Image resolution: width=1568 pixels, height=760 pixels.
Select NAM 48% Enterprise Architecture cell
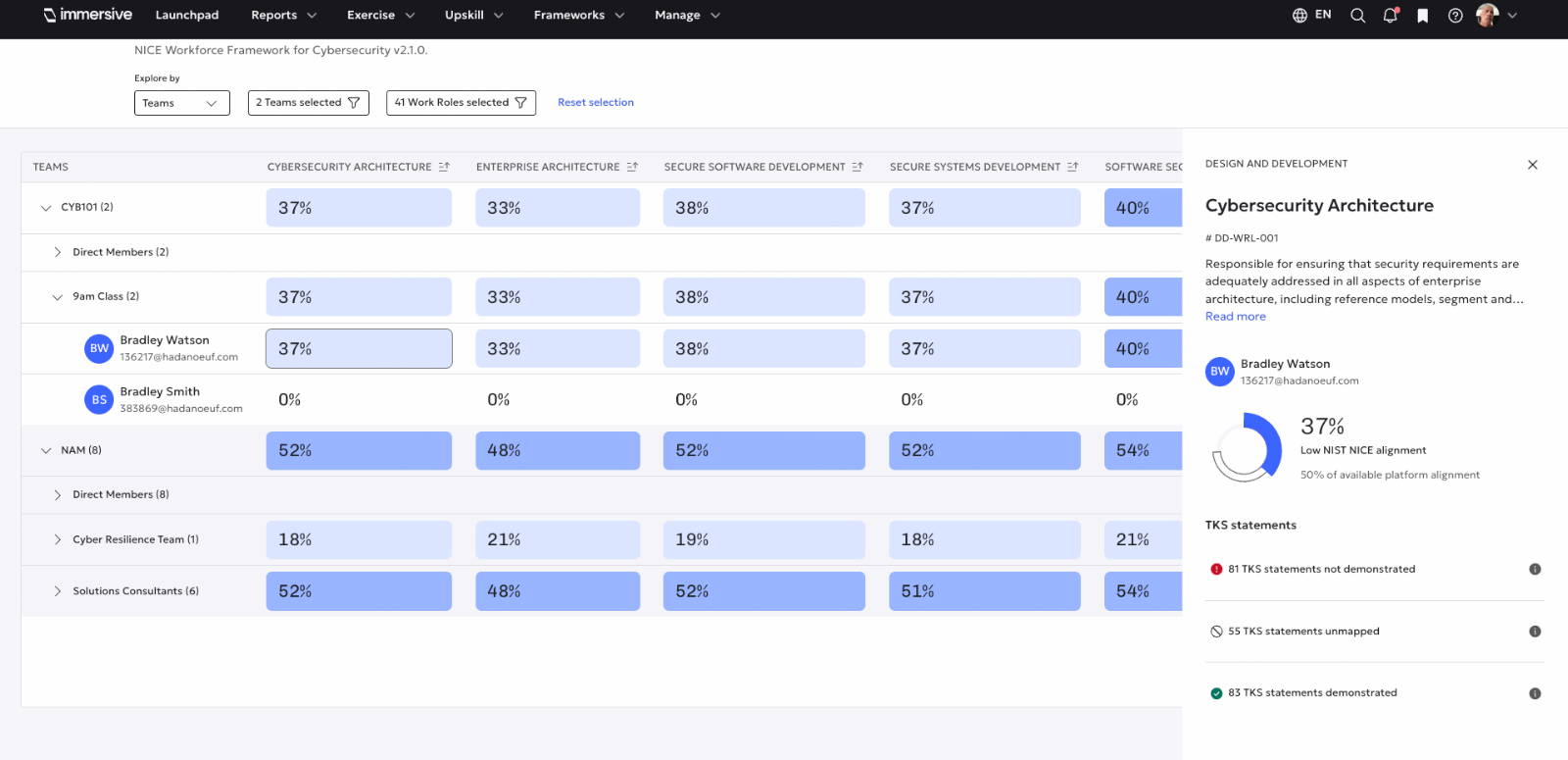point(558,450)
